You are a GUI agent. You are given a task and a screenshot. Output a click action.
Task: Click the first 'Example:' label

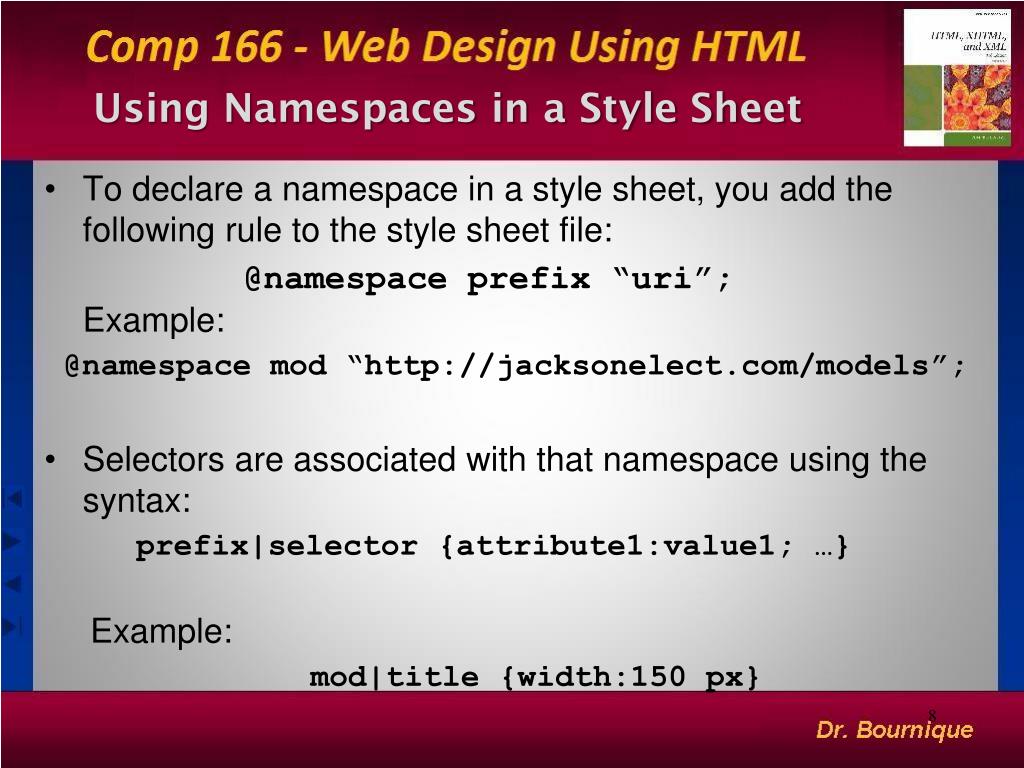[154, 321]
